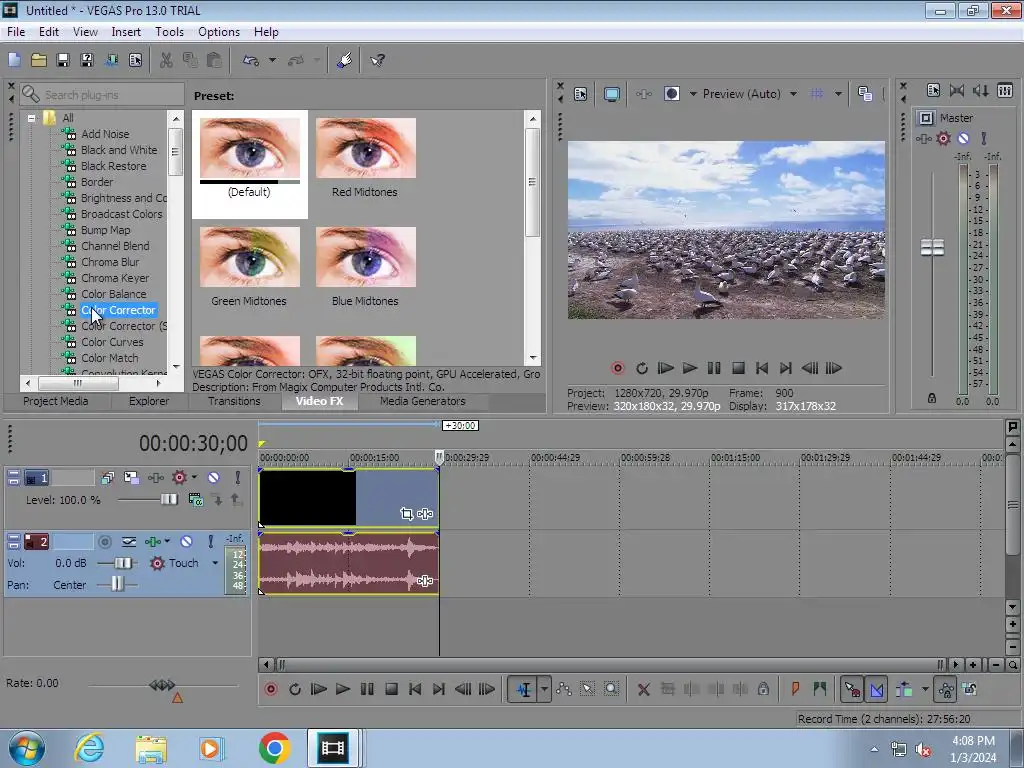The image size is (1024, 768).
Task: Open the Master bus FX gear icon
Action: pos(943,138)
